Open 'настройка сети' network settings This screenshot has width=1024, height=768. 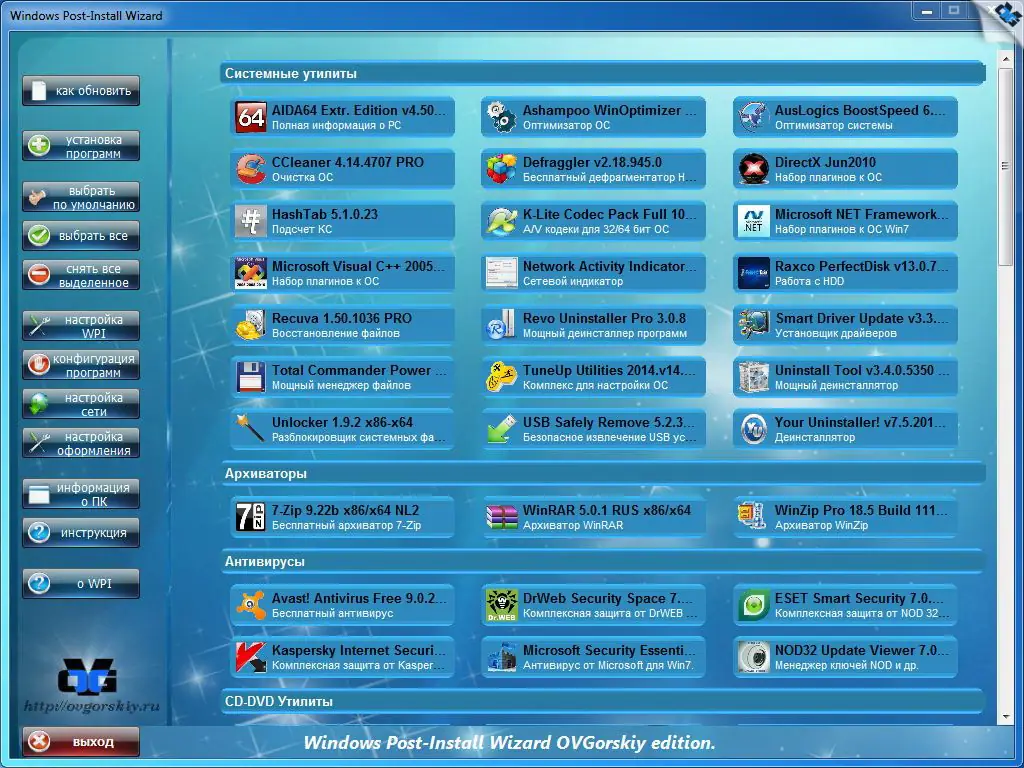(x=81, y=404)
